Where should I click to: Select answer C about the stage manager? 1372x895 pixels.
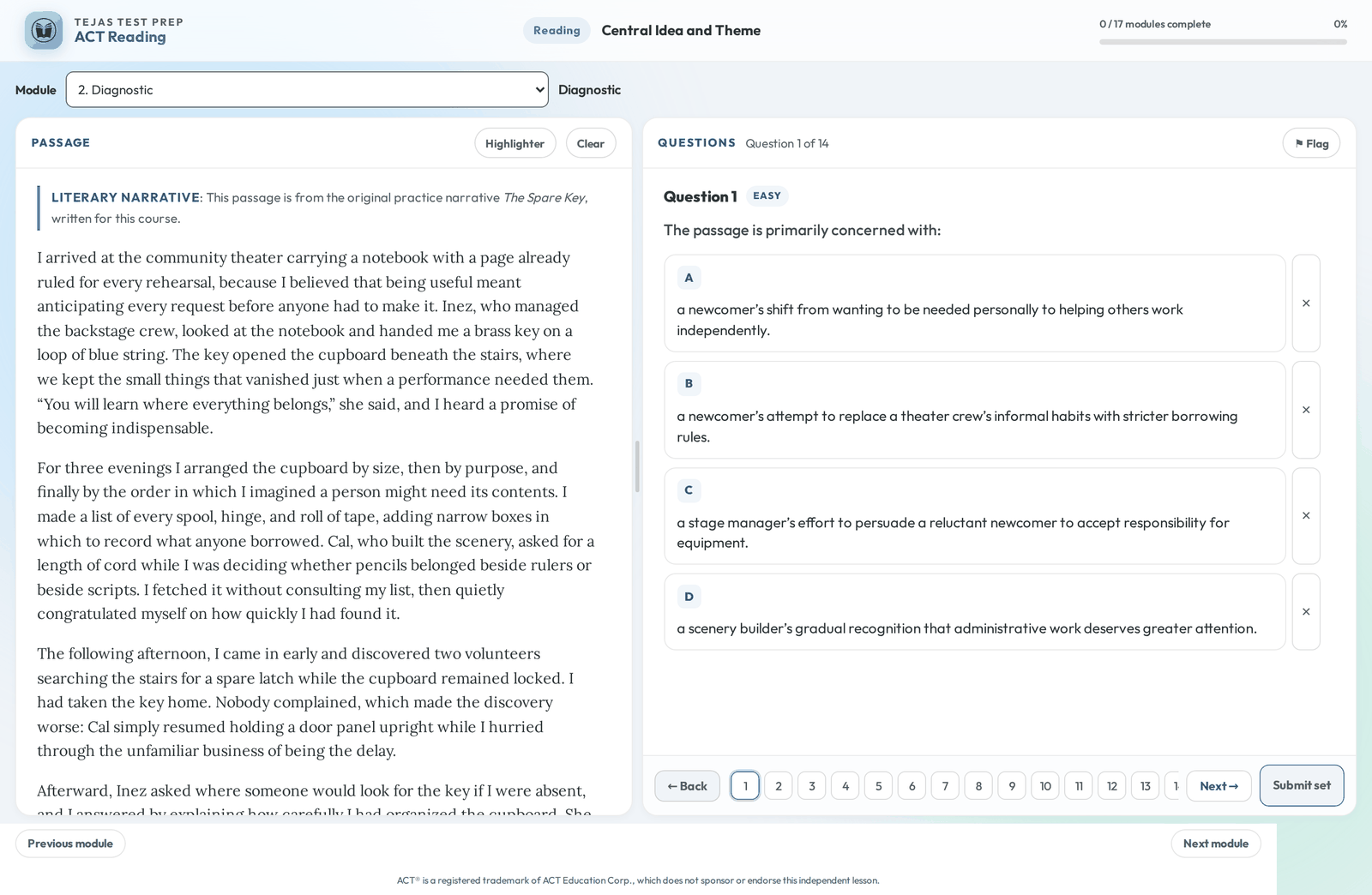tap(974, 516)
